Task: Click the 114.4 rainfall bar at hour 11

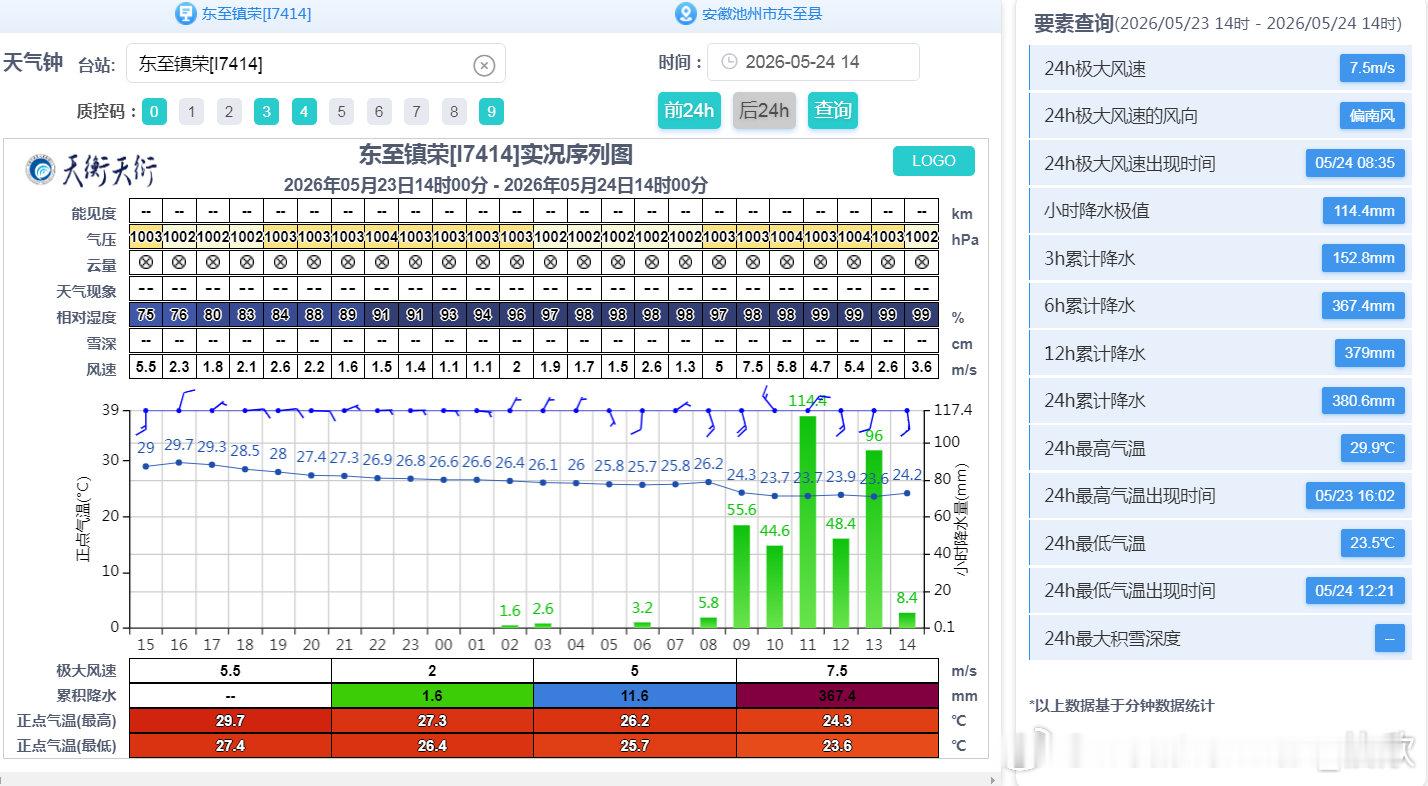Action: [808, 522]
